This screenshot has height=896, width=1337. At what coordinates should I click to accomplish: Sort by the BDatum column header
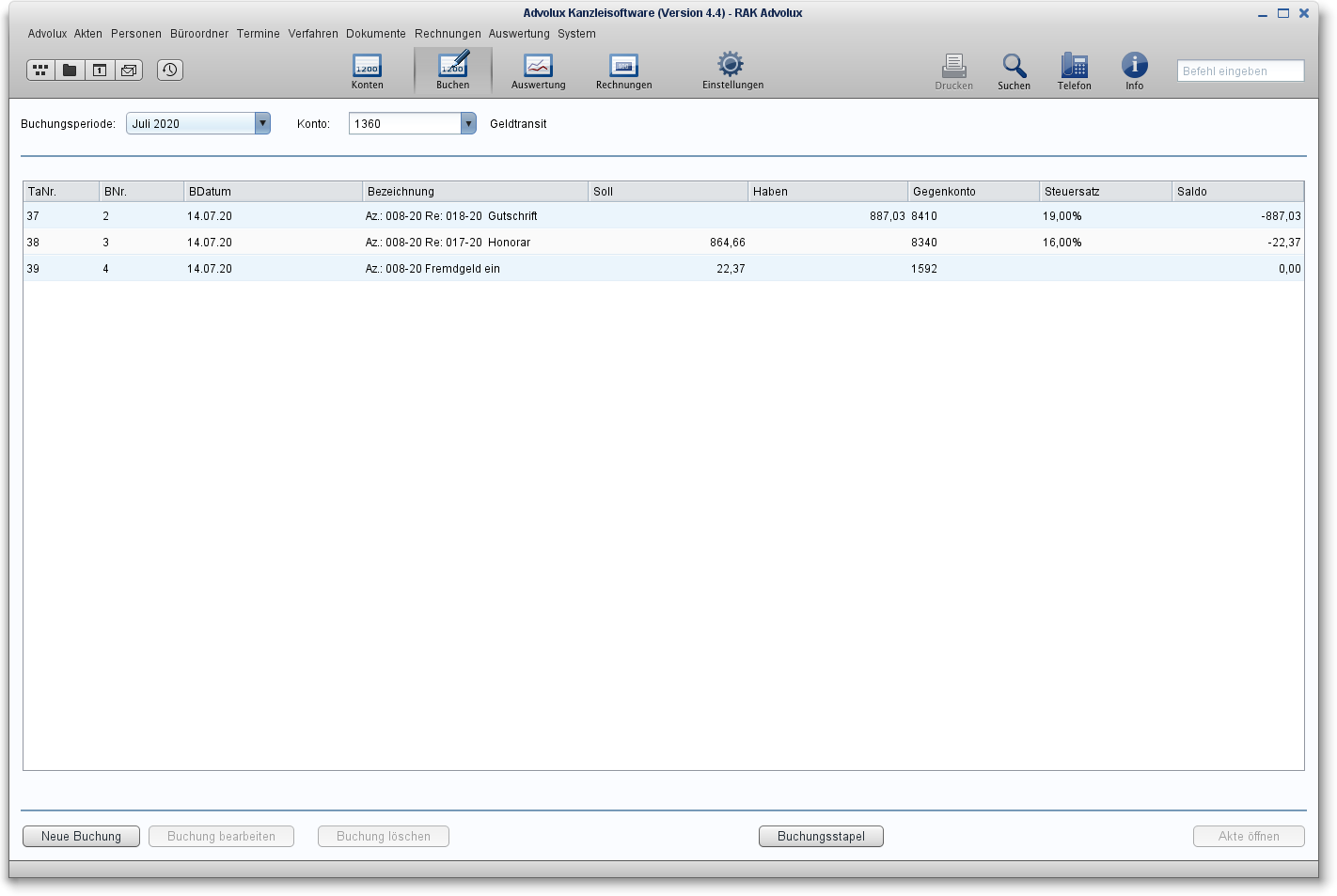(x=273, y=191)
